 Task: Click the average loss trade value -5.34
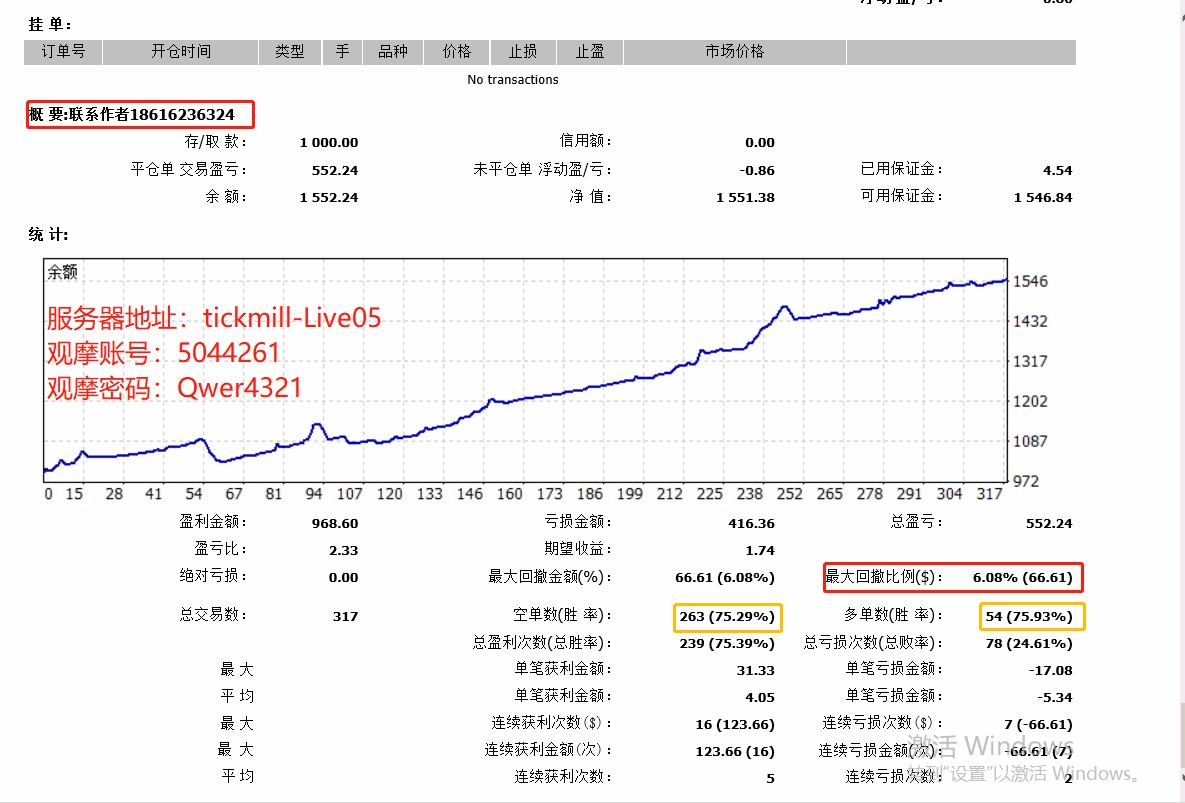click(x=1054, y=697)
